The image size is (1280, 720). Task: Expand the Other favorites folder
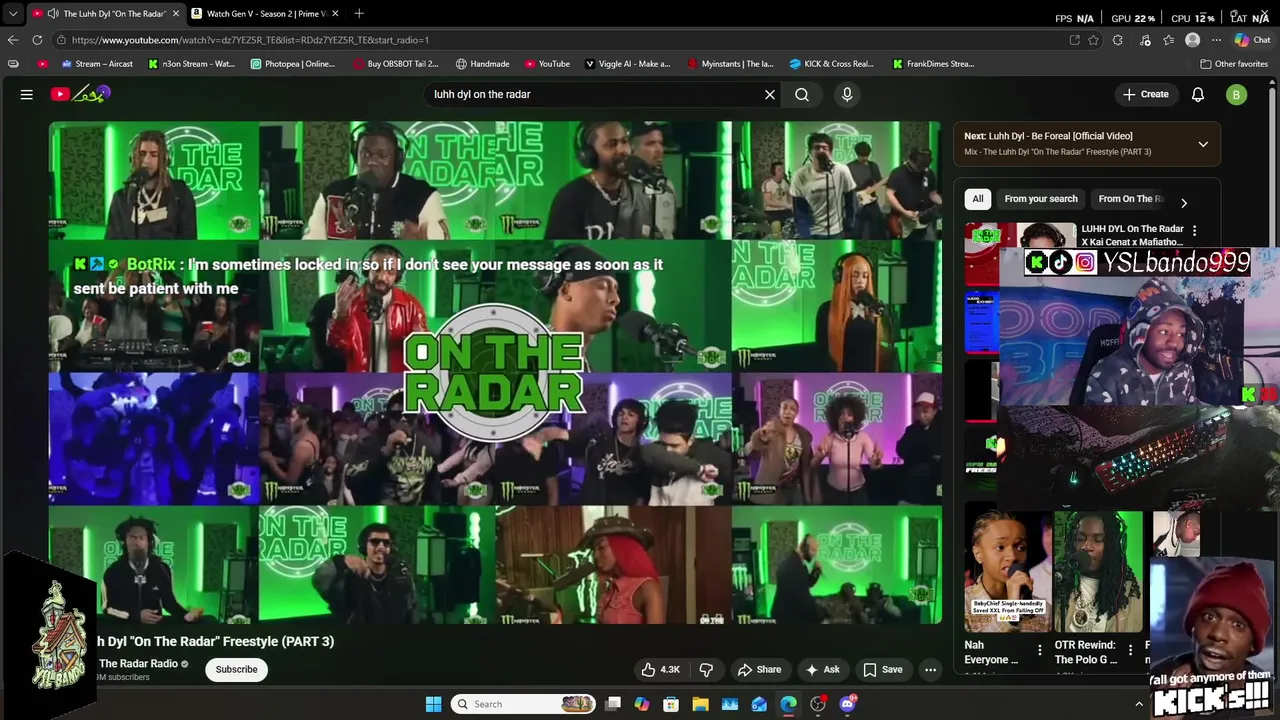1233,64
